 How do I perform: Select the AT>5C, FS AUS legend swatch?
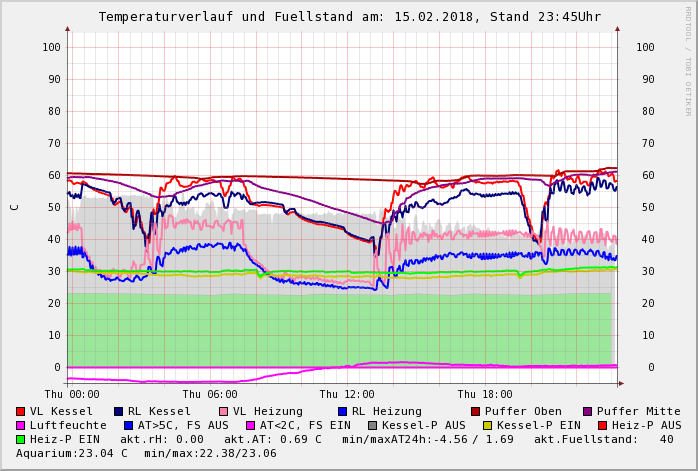[x=126, y=425]
